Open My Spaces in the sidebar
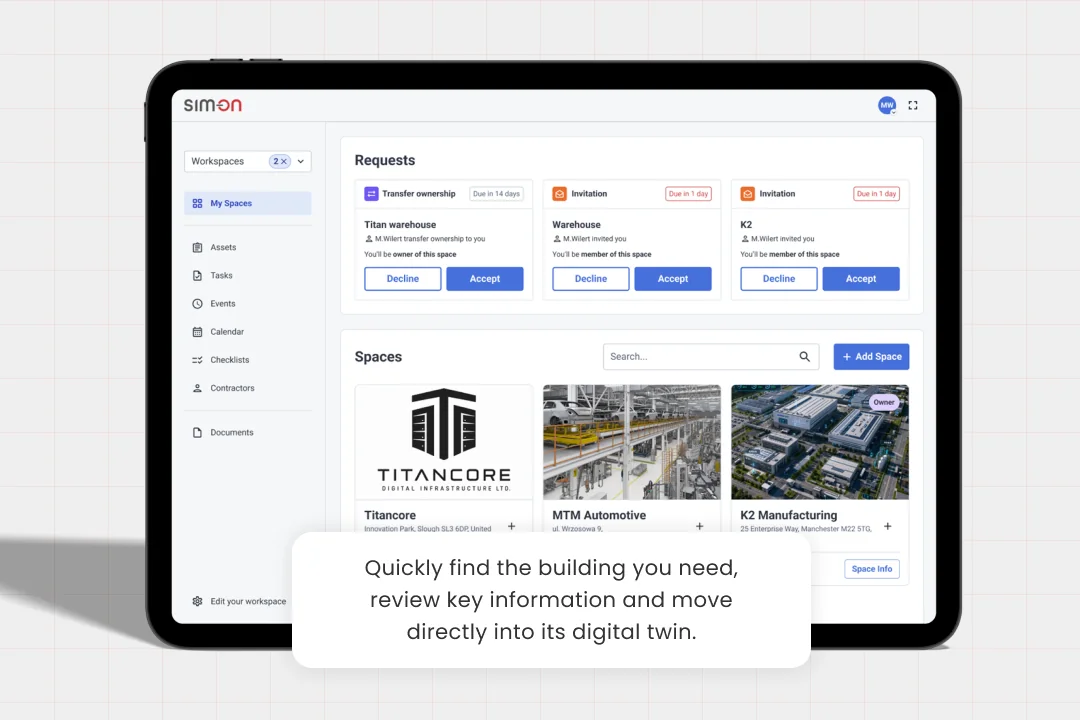Viewport: 1080px width, 720px height. [247, 203]
